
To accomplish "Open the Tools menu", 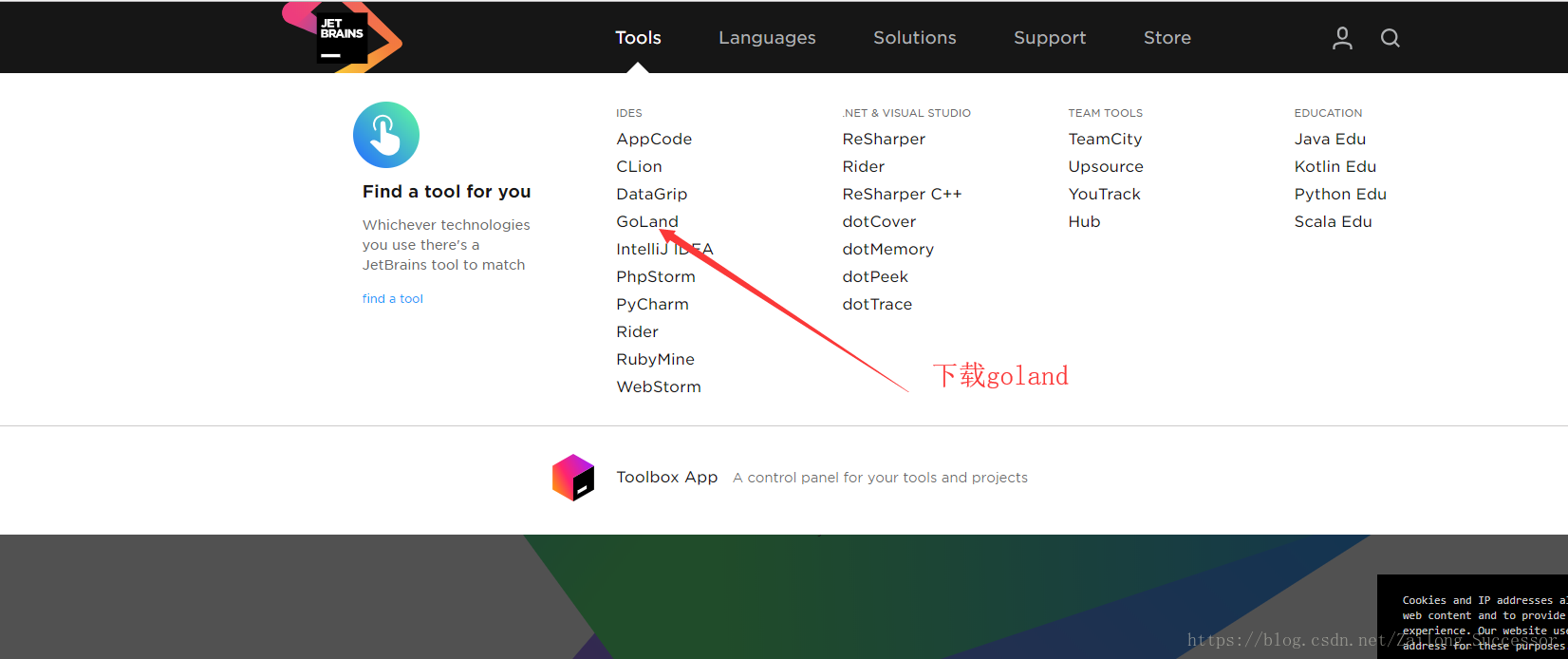I will (x=638, y=38).
